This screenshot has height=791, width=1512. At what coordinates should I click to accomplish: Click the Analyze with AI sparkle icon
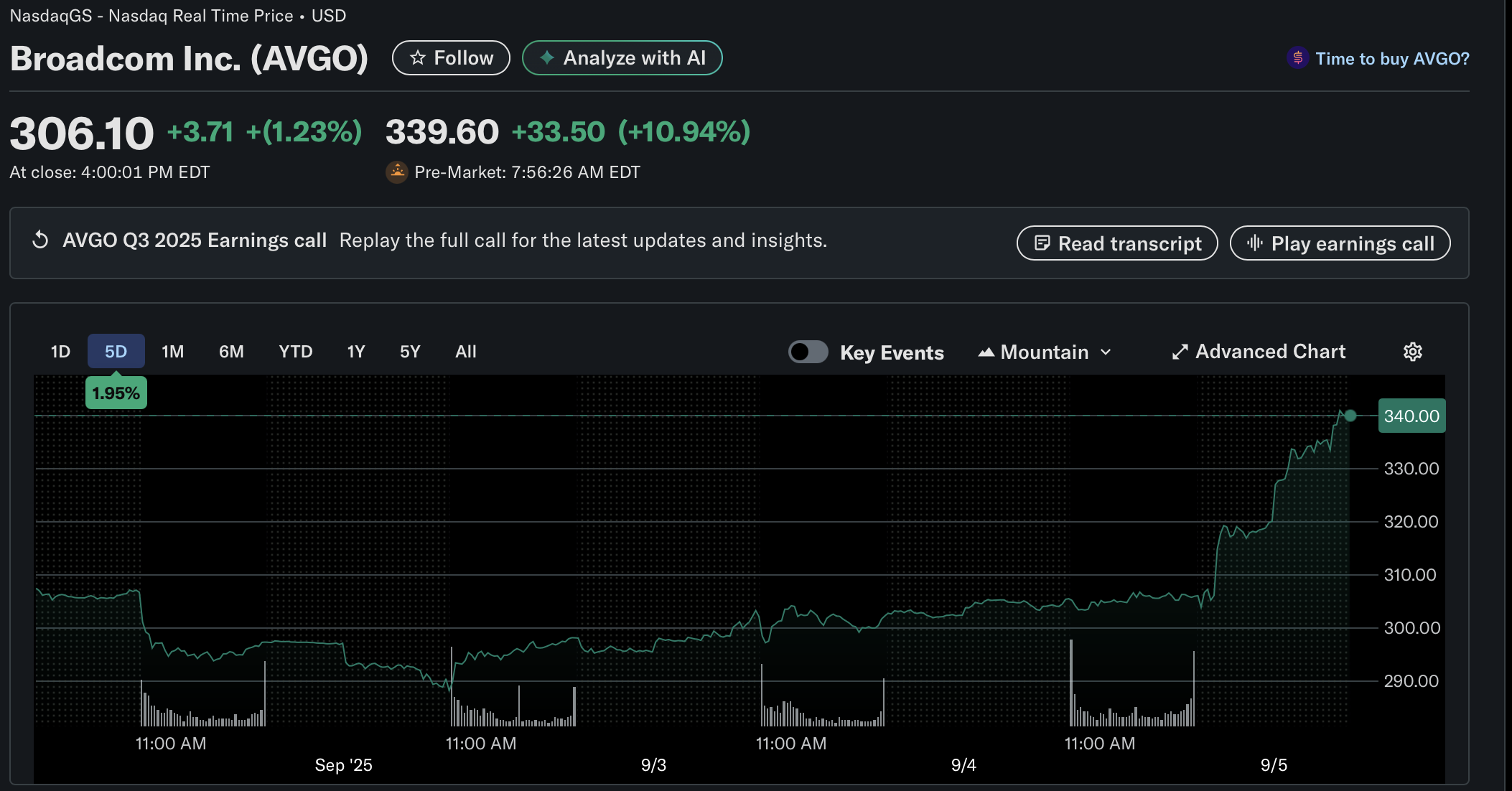[x=547, y=58]
